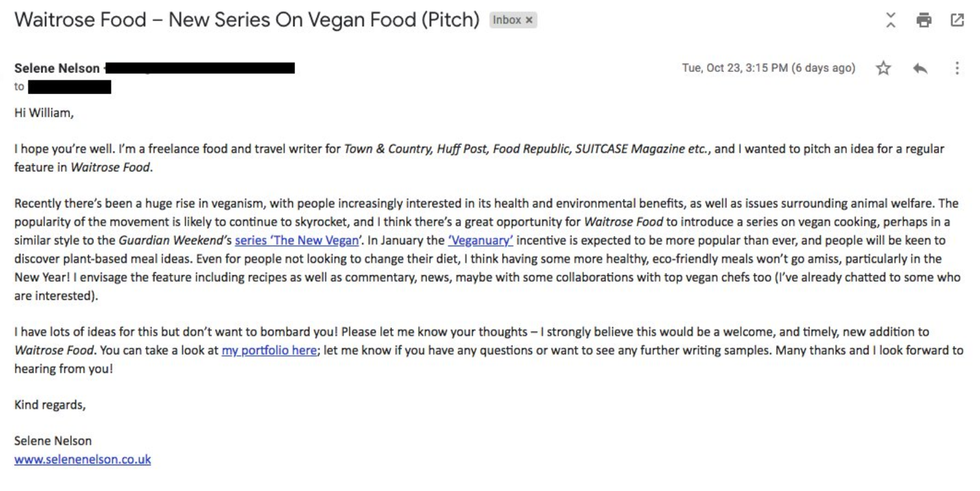Click the email subject line title

pyautogui.click(x=247, y=20)
